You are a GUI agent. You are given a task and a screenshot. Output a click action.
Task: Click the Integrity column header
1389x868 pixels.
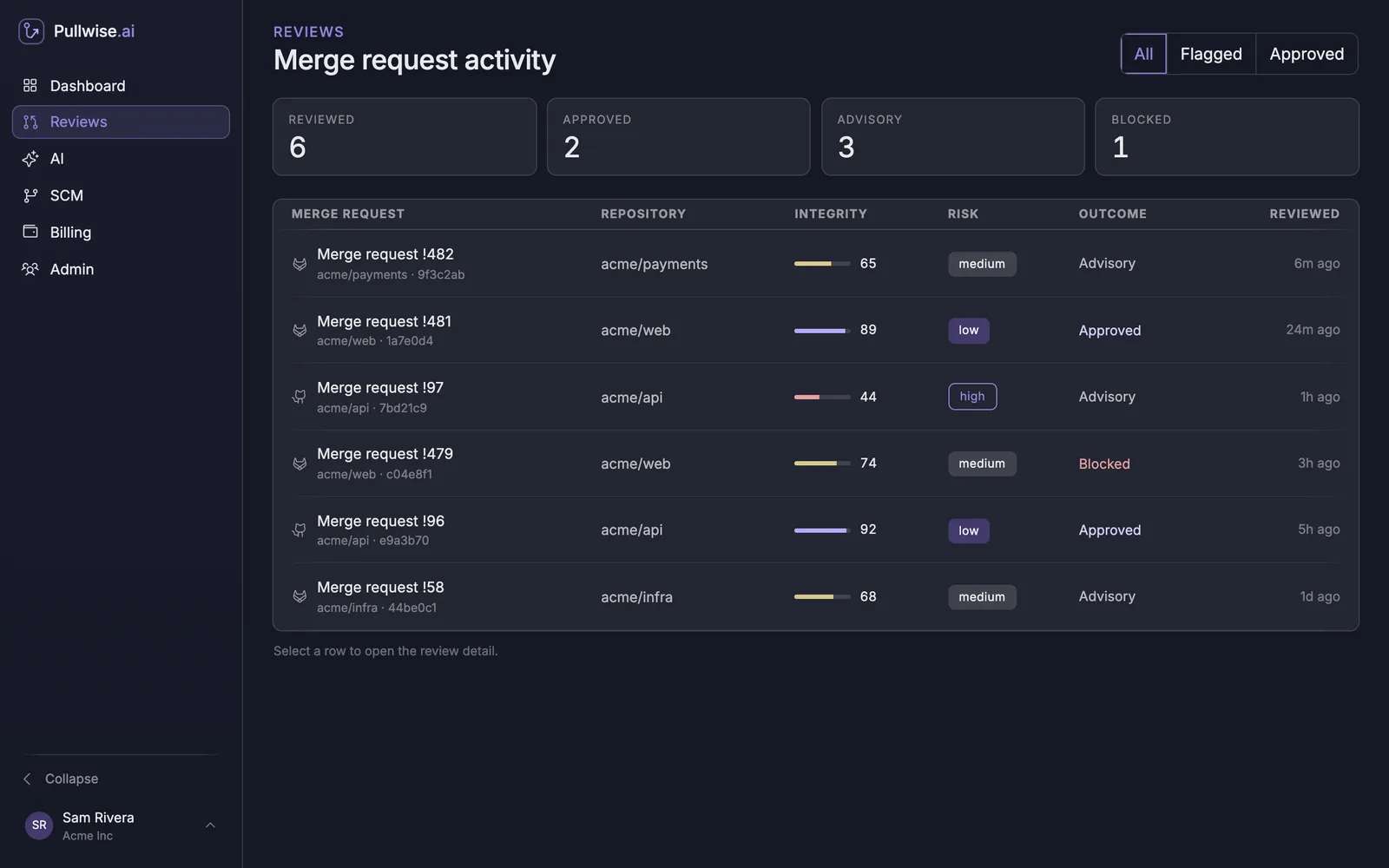coord(830,214)
